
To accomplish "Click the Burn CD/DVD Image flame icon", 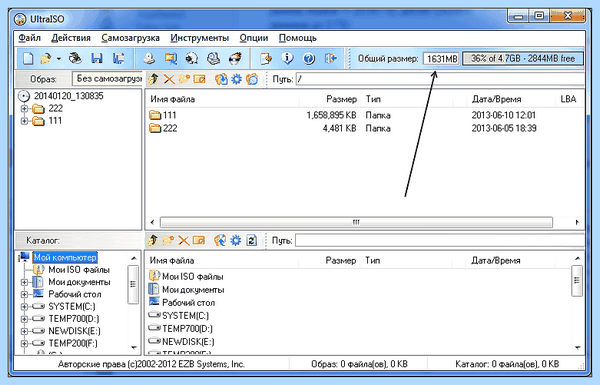I will point(235,59).
